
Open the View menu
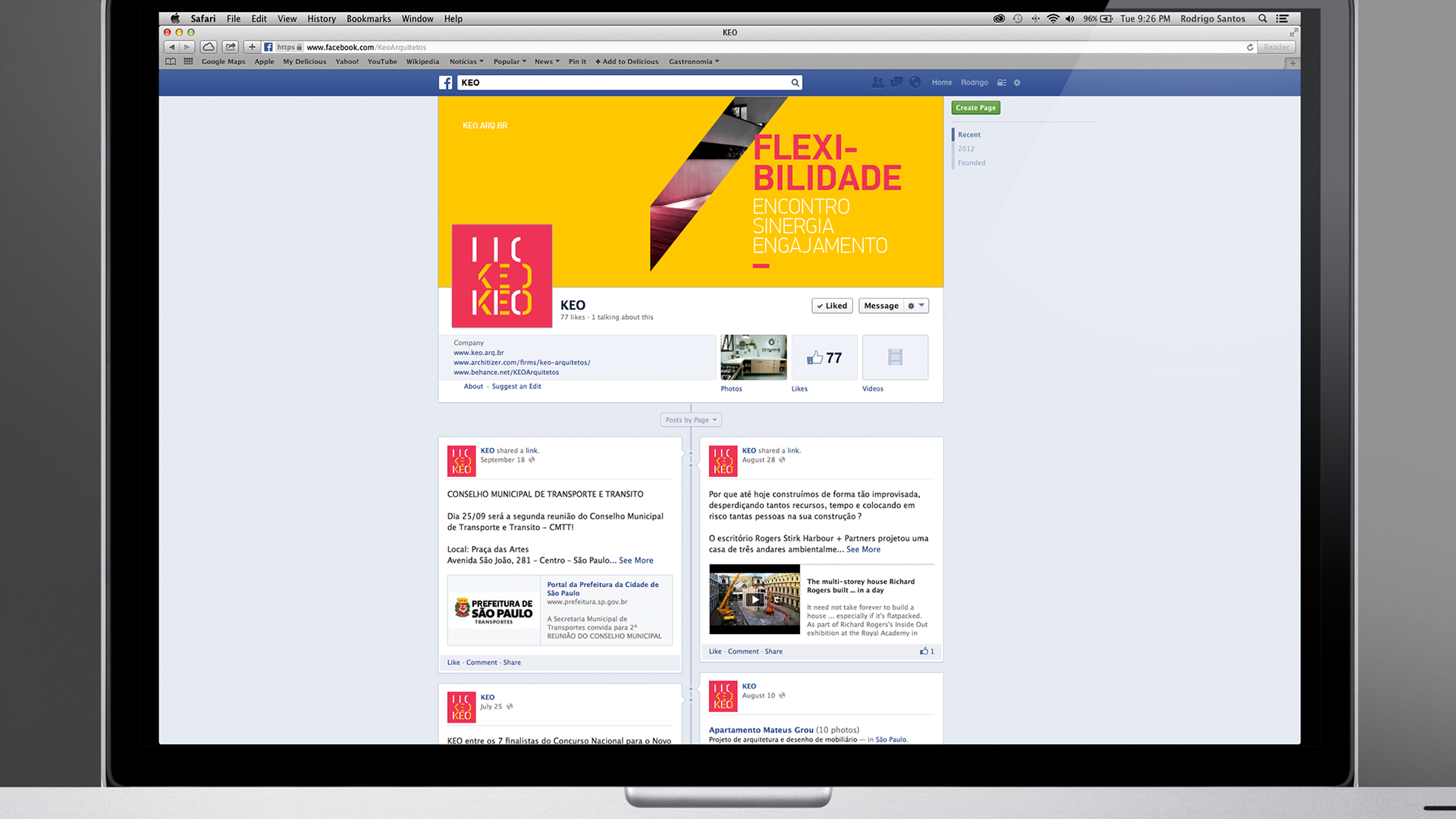point(287,18)
